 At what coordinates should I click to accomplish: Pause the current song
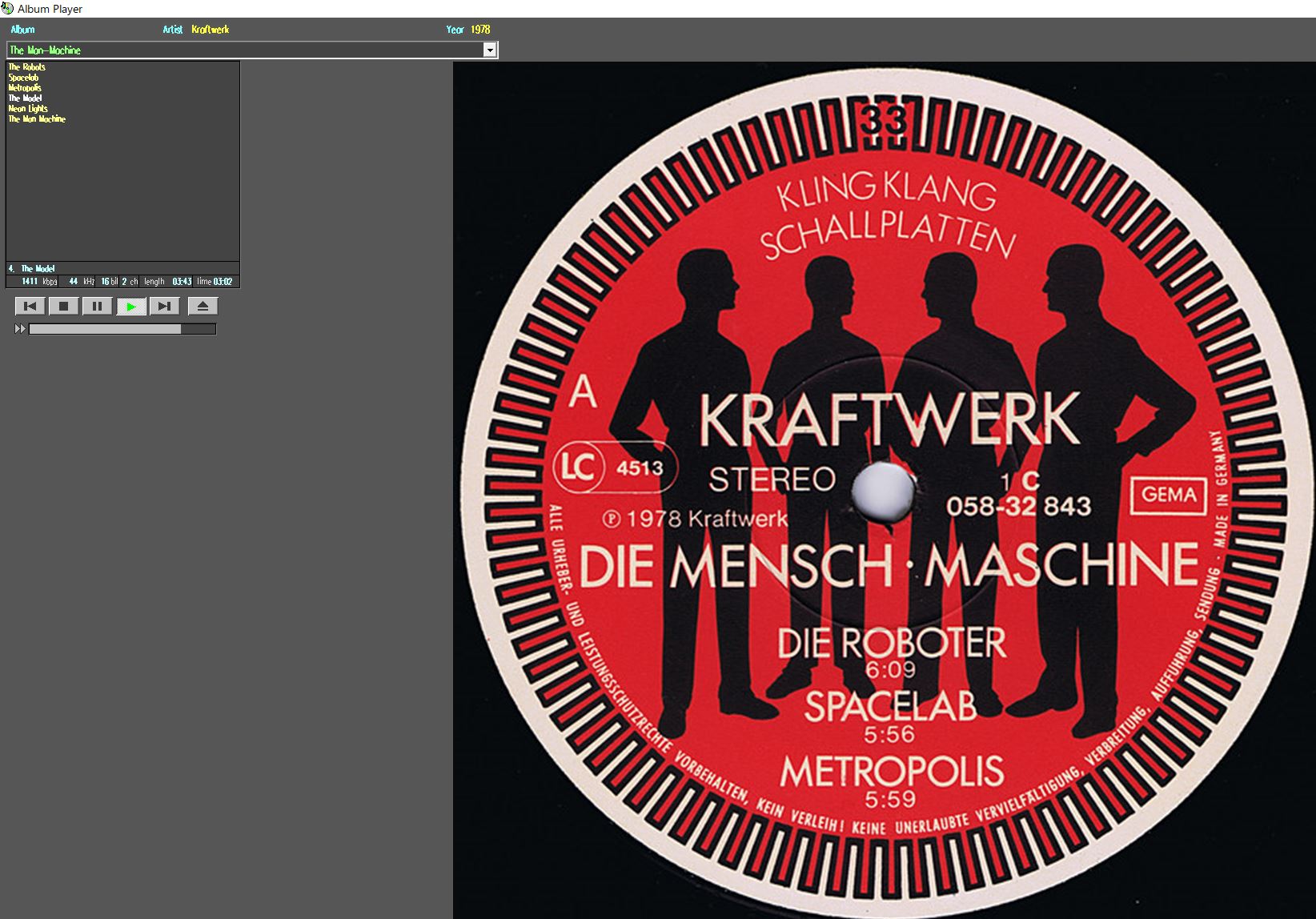click(x=97, y=306)
